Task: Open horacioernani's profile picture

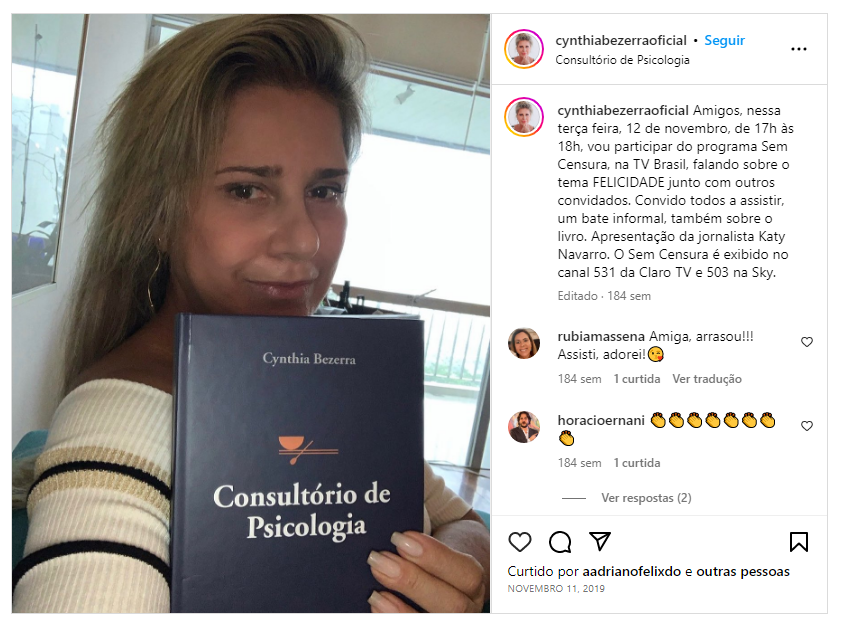Action: point(524,427)
